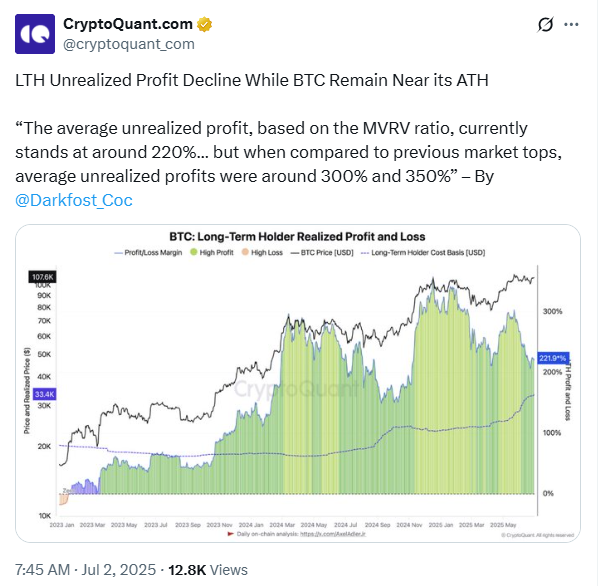Open the three-dot More options menu
Screen dimensions: 600x586
point(571,24)
